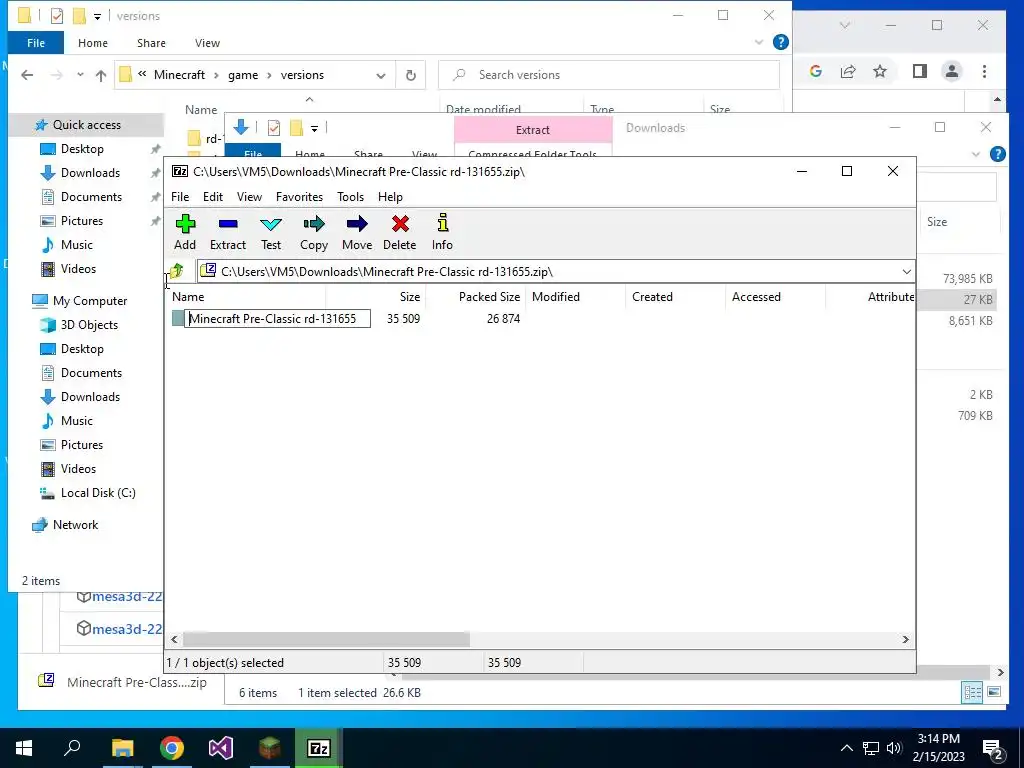The width and height of the screenshot is (1024, 768).
Task: Click the 7-Zip Extract toolbar icon
Action: pyautogui.click(x=228, y=232)
